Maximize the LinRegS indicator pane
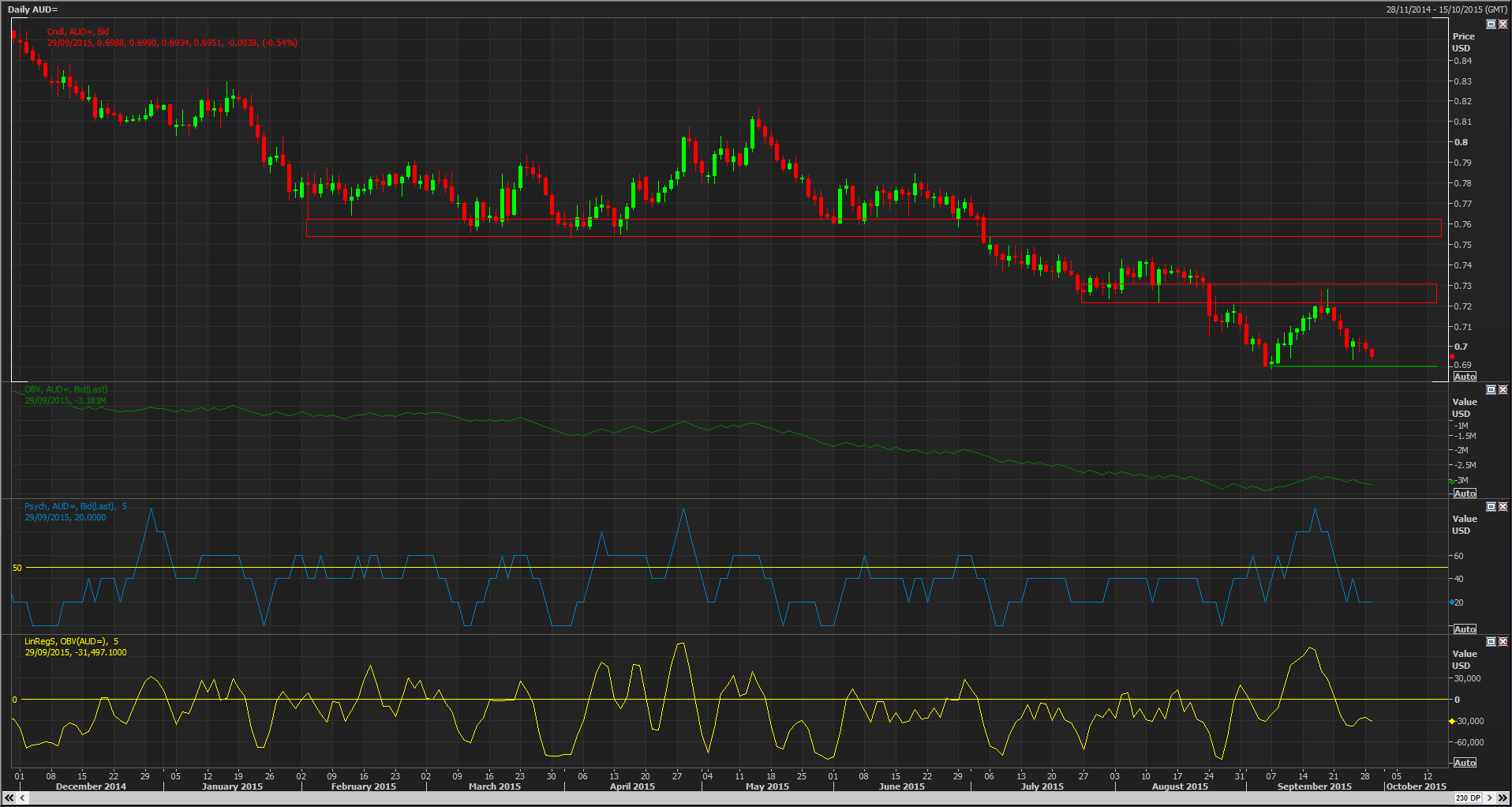 (x=1491, y=642)
